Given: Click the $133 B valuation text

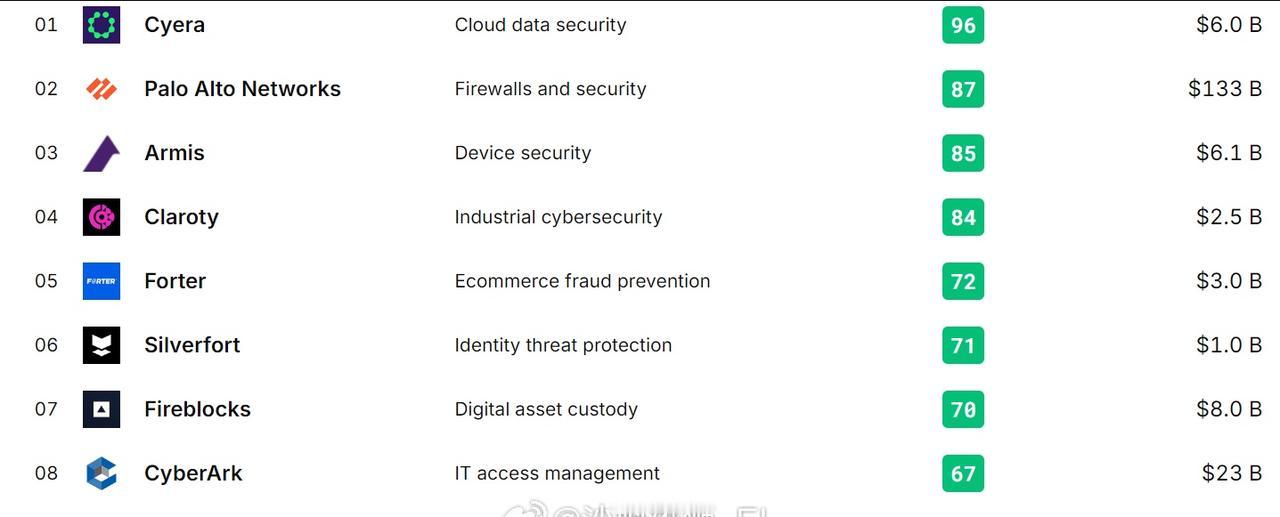Looking at the screenshot, I should point(1224,89).
